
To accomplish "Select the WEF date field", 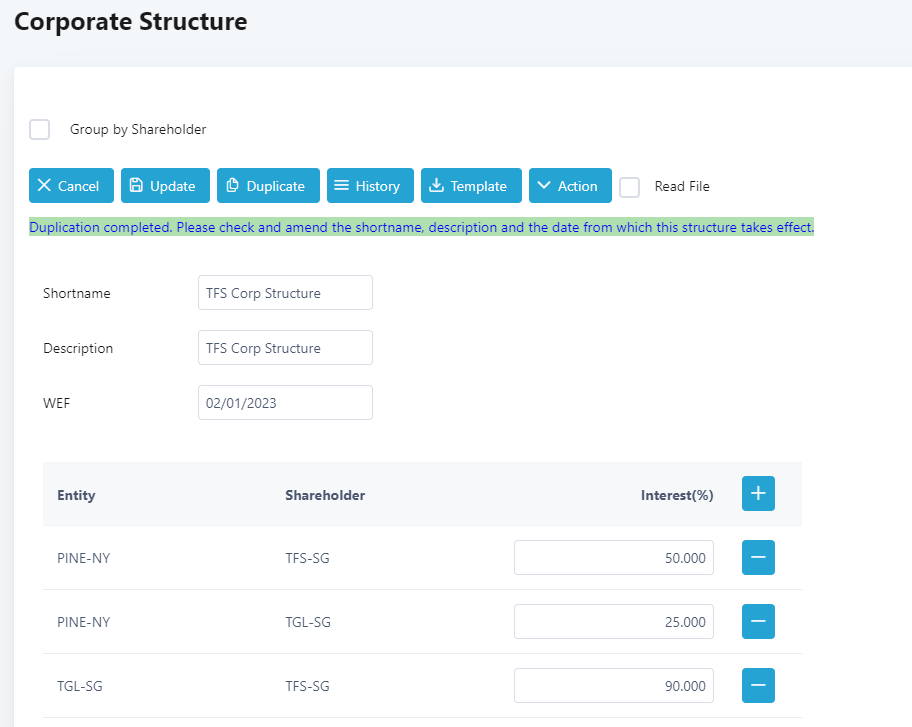I will click(285, 403).
